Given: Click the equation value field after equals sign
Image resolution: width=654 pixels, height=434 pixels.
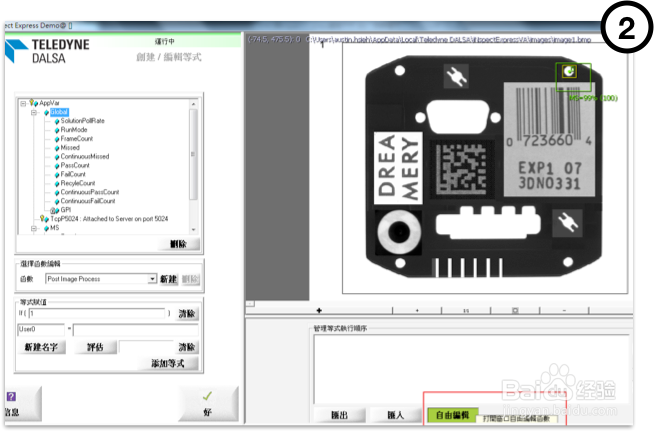Looking at the screenshot, I should click(x=136, y=330).
